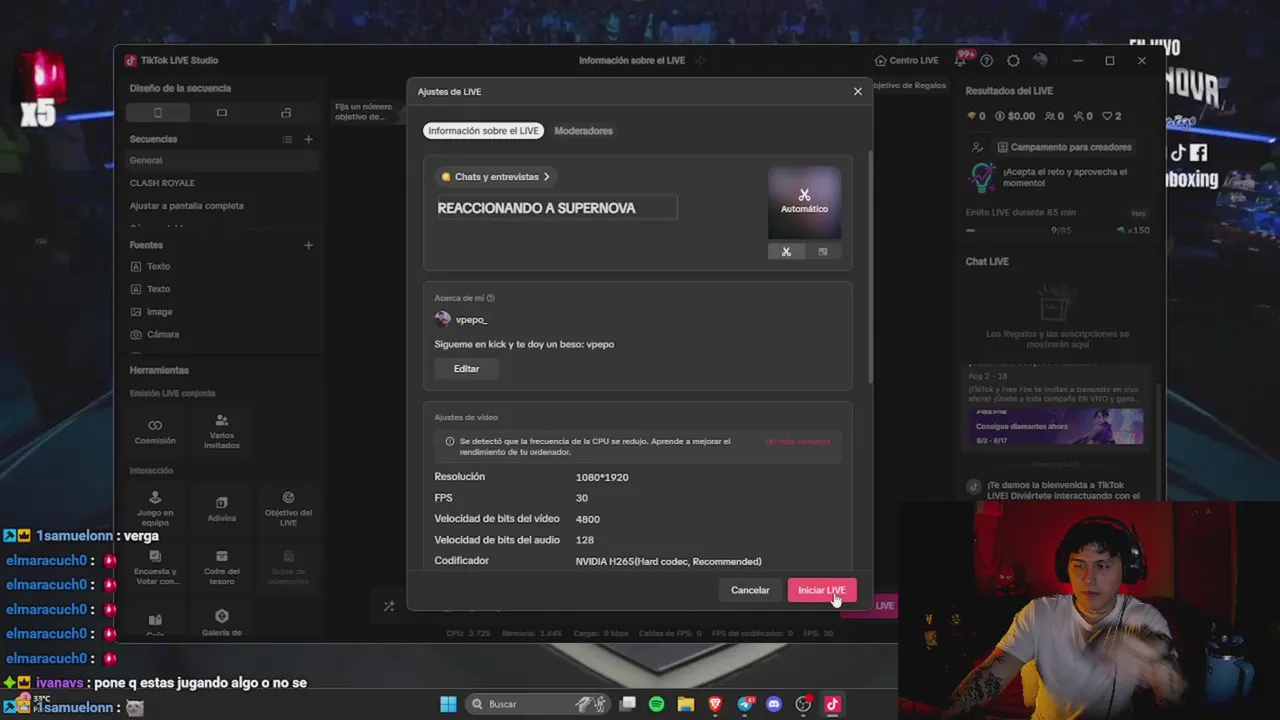
Task: Choose the upload image cover icon
Action: pos(823,252)
